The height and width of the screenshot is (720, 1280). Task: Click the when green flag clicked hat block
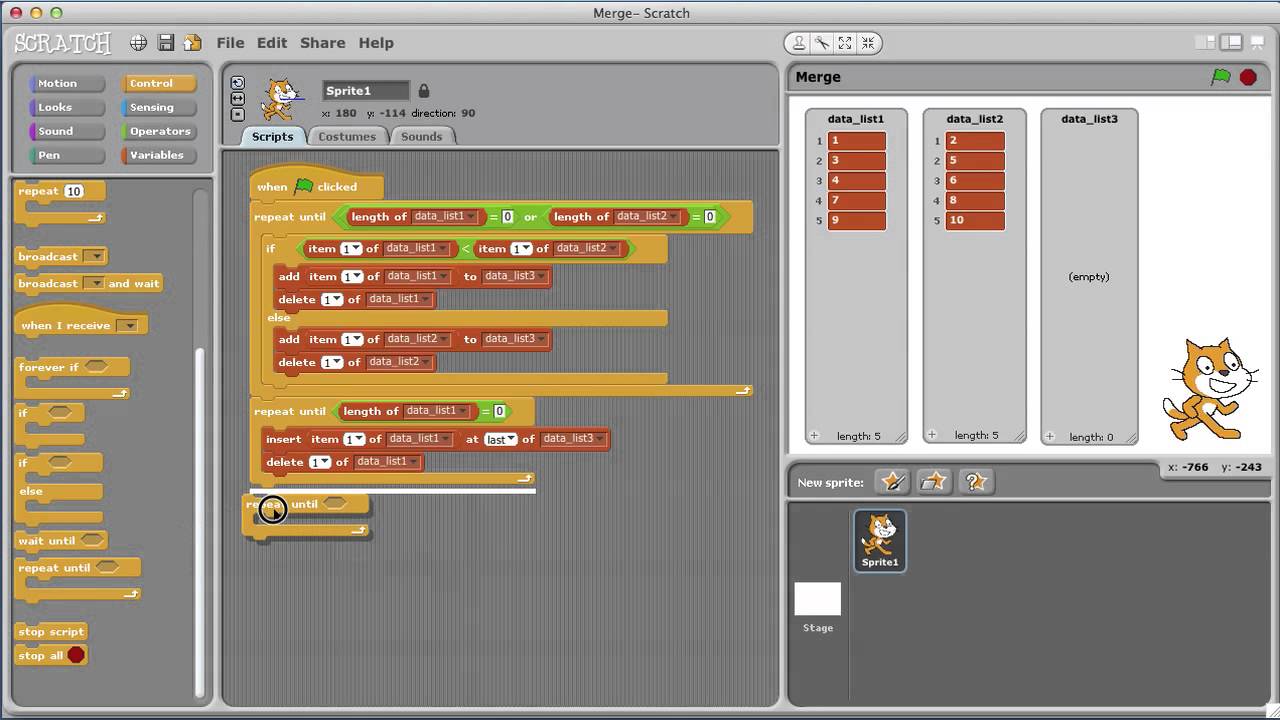317,186
